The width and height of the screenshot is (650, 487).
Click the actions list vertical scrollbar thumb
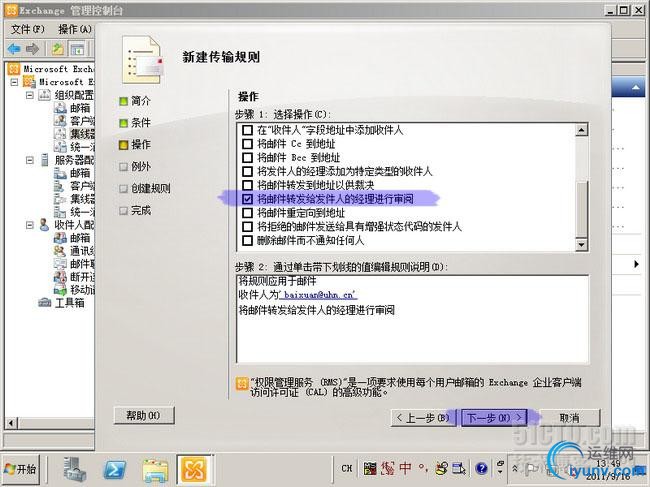[582, 208]
